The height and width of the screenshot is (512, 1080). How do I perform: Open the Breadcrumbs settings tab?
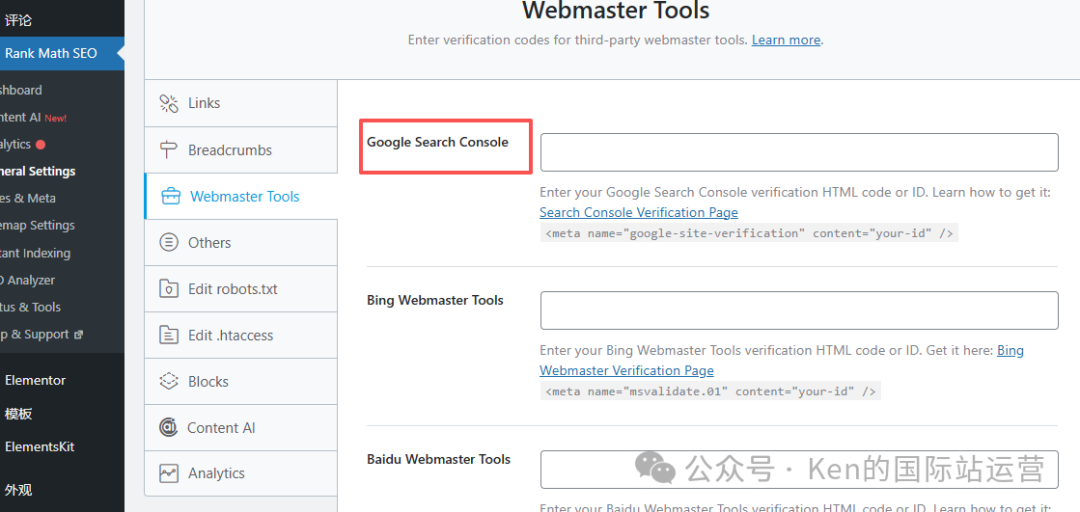point(241,150)
